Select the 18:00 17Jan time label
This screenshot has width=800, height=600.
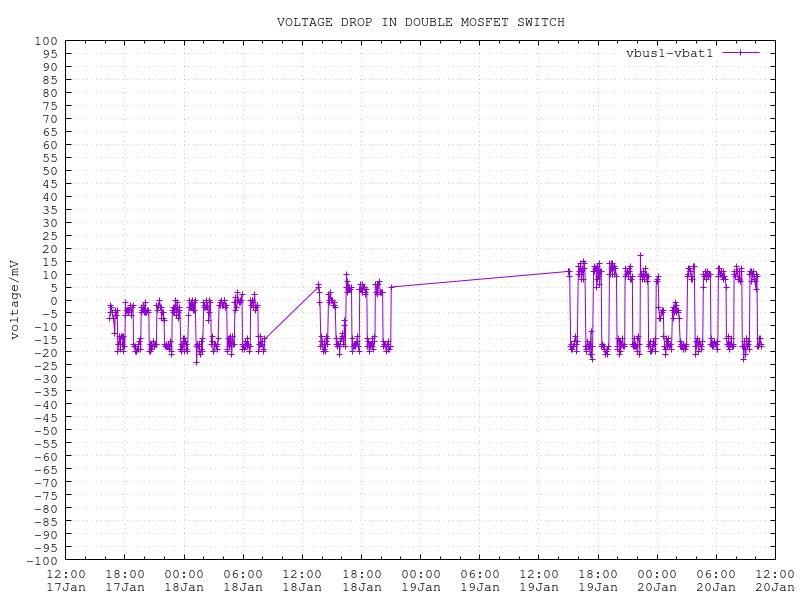coord(125,580)
